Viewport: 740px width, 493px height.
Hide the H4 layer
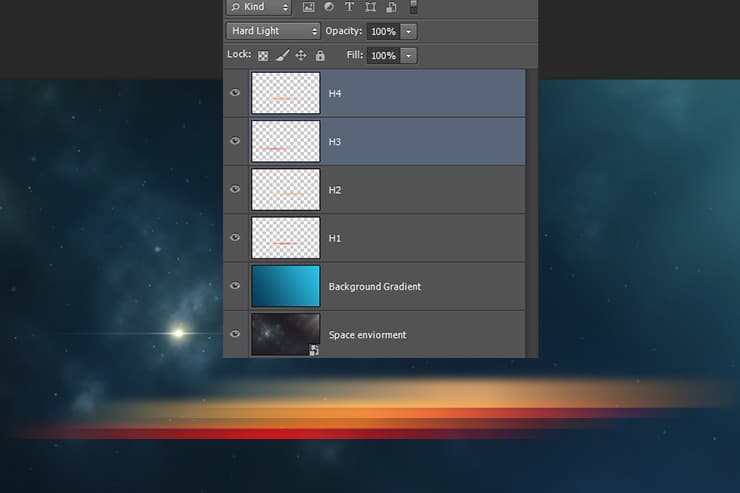click(235, 93)
